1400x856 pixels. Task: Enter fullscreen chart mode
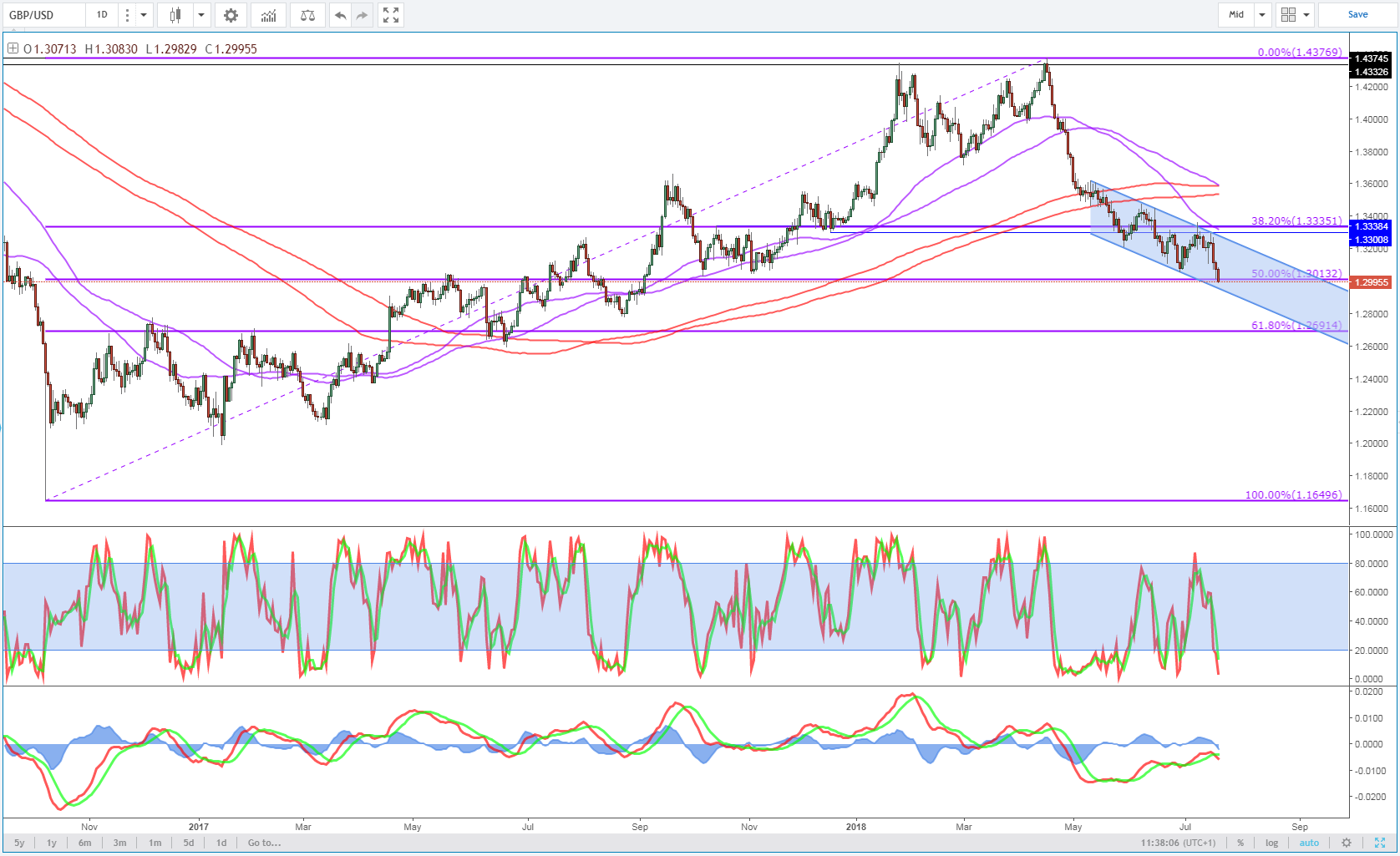pos(391,15)
